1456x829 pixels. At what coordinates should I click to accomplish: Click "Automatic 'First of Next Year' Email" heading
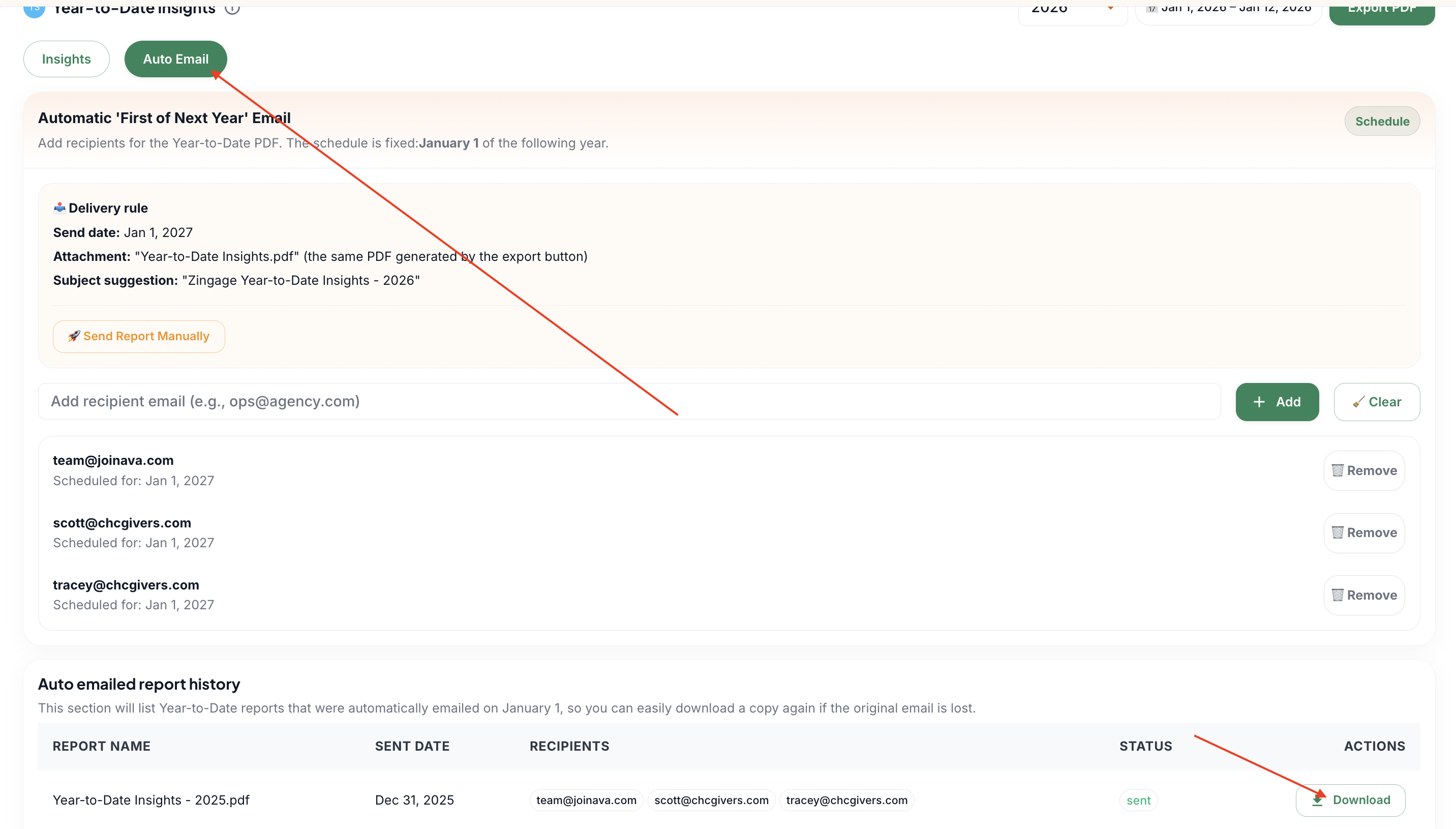click(x=164, y=118)
